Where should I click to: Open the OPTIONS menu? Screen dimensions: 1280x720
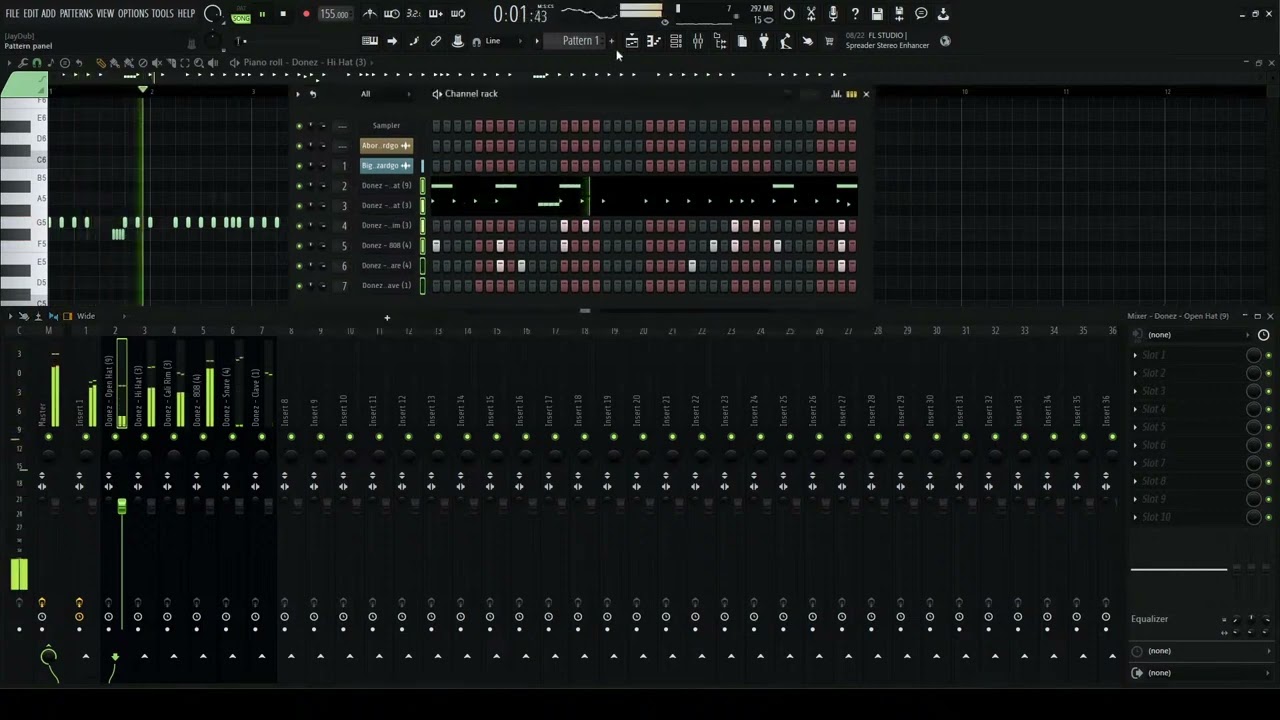133,14
